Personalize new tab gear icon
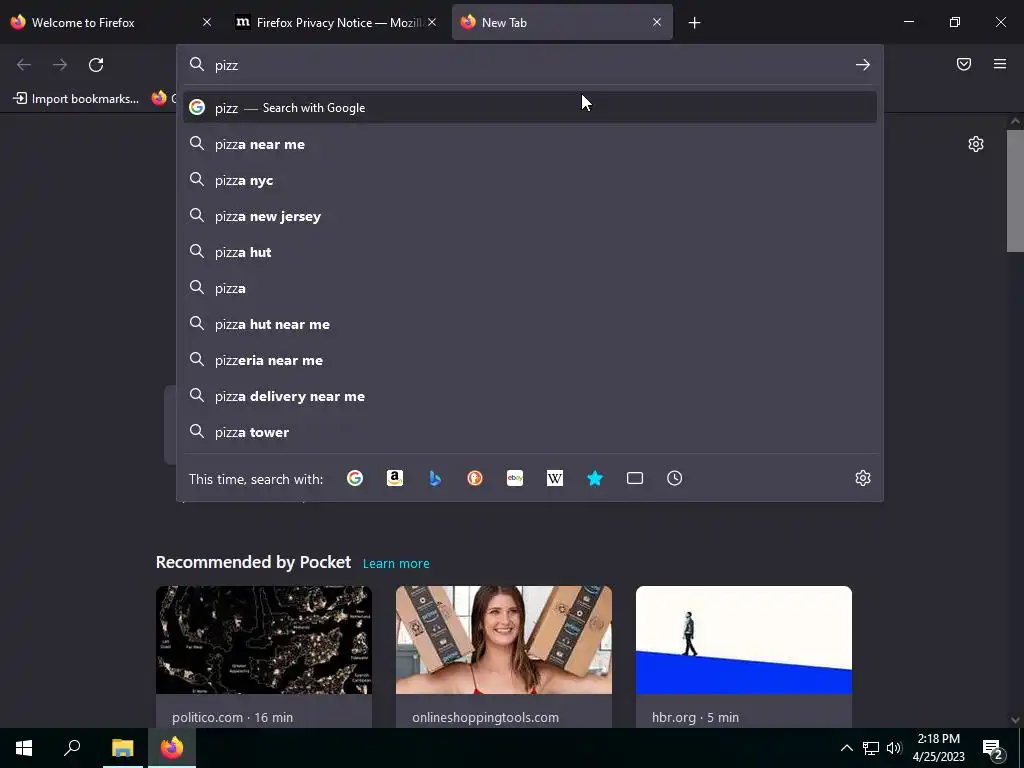1024x768 pixels. tap(976, 144)
